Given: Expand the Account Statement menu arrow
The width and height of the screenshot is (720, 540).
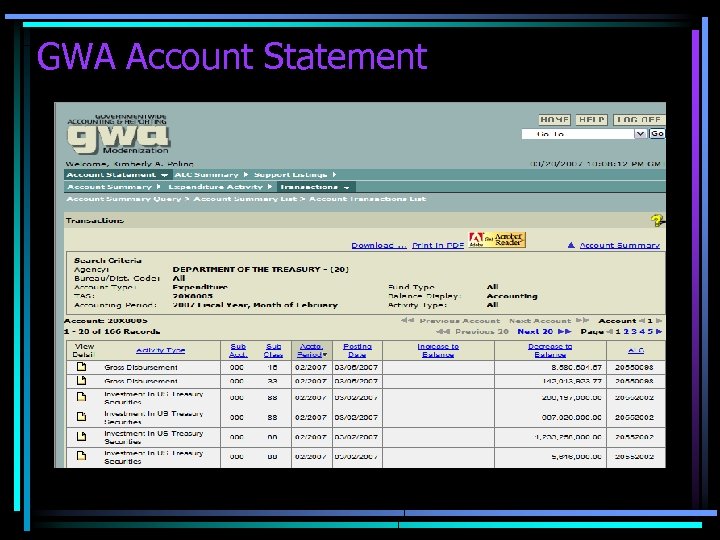Looking at the screenshot, I should 164,175.
